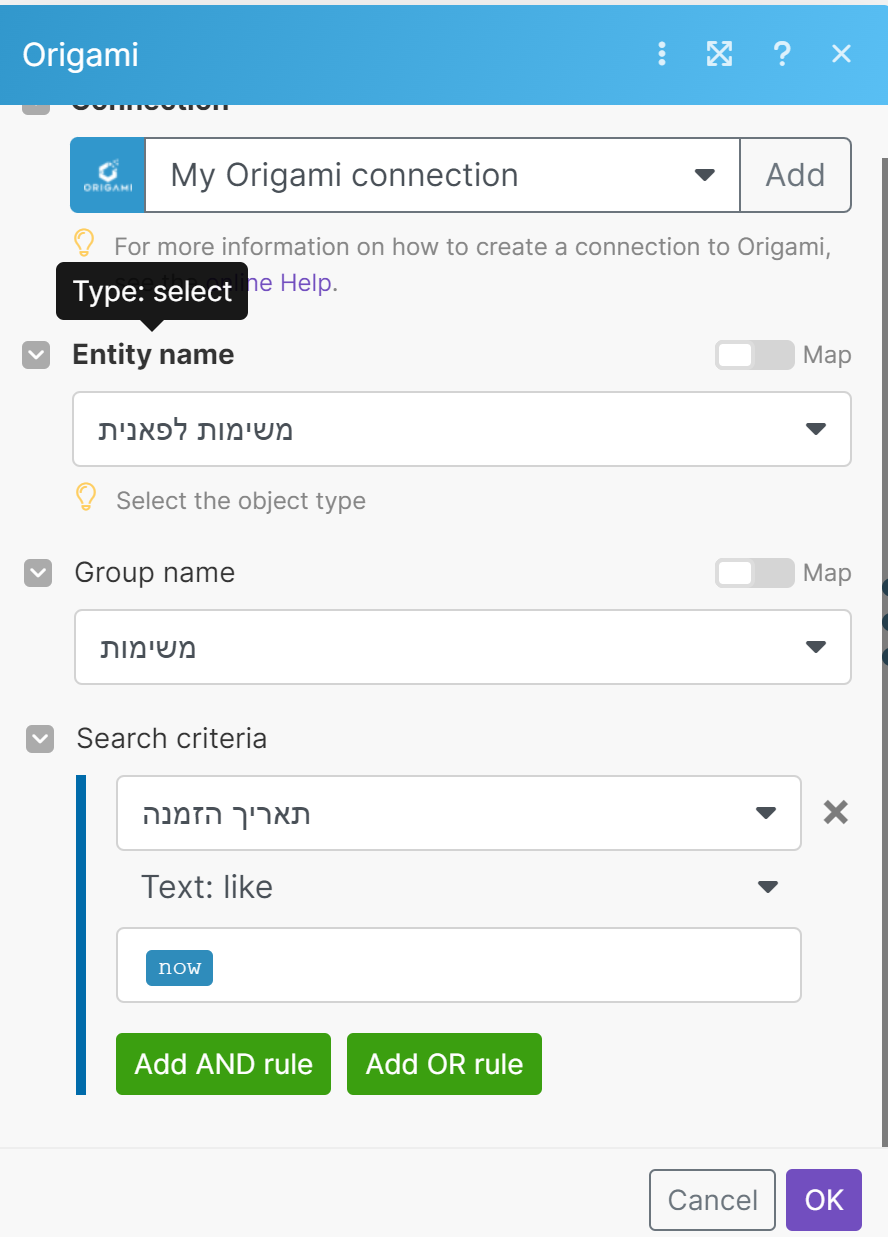Image resolution: width=888 pixels, height=1237 pixels.
Task: Collapse the Search criteria section chevron
Action: pos(40,739)
